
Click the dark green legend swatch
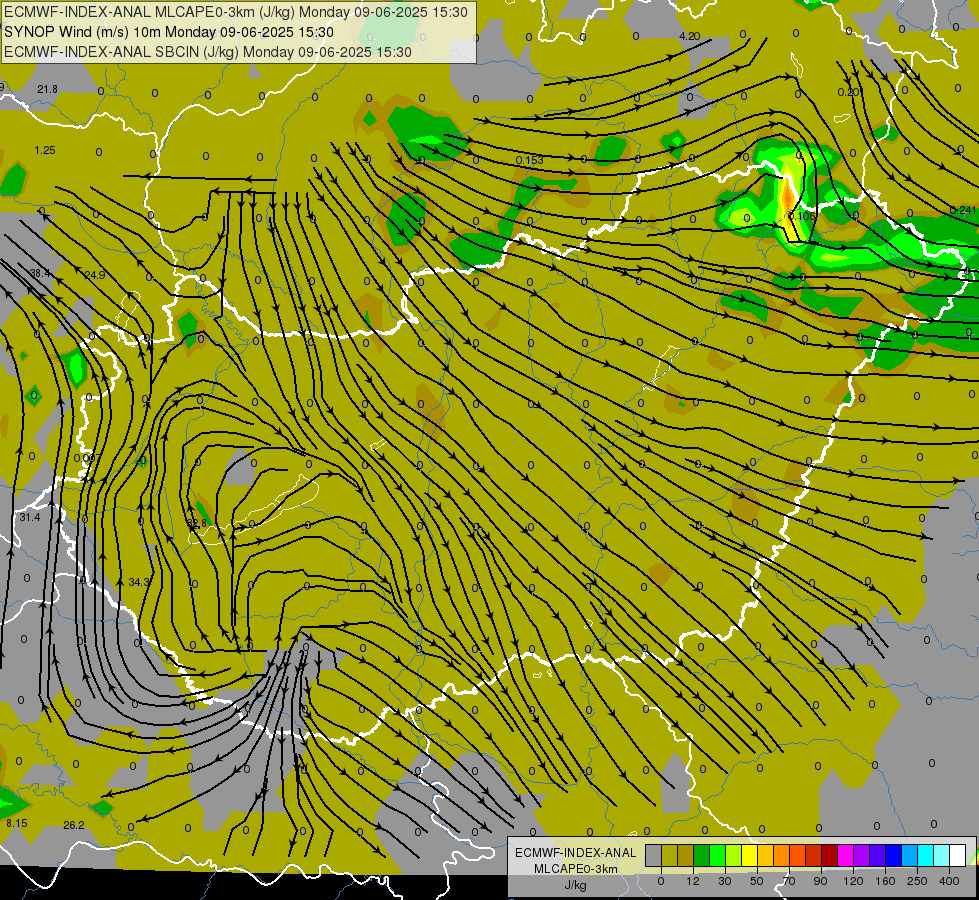pos(702,855)
